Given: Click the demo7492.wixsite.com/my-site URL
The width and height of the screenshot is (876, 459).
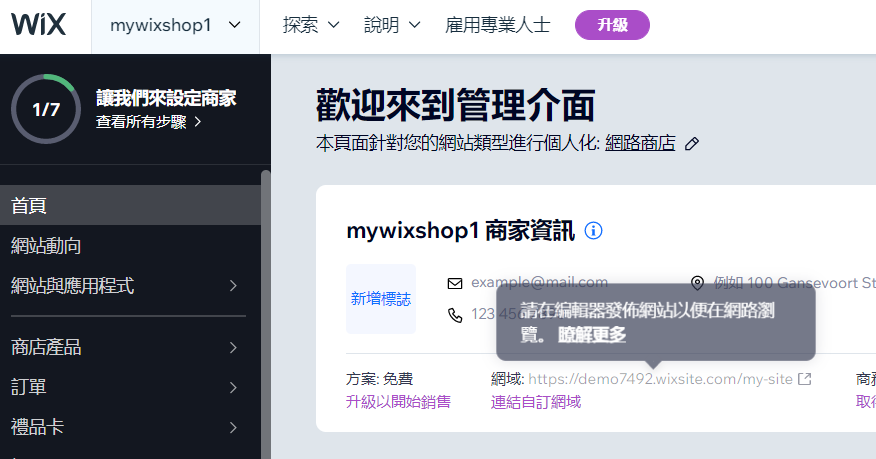Looking at the screenshot, I should (x=660, y=379).
